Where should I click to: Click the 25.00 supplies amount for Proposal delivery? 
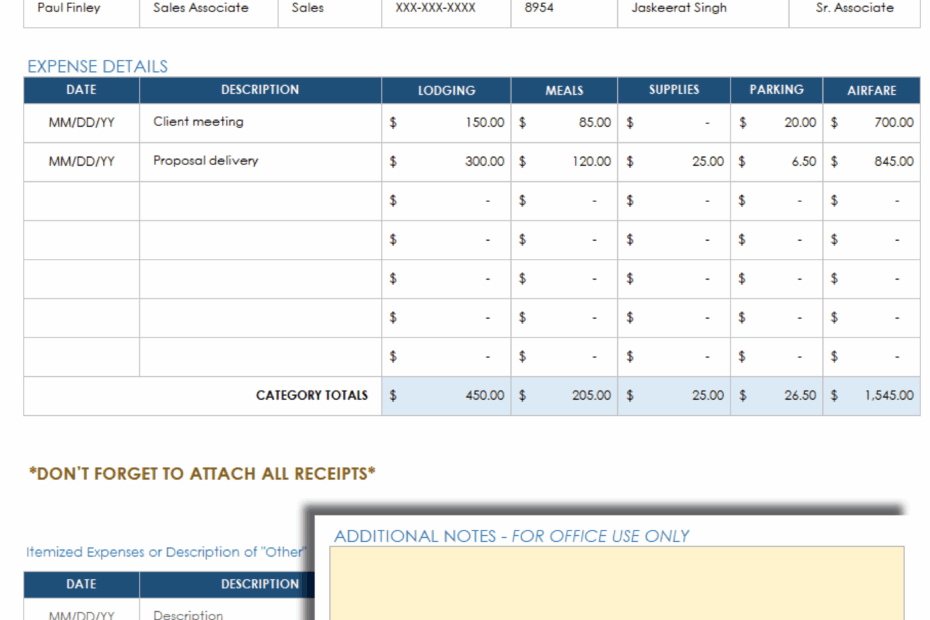[708, 161]
